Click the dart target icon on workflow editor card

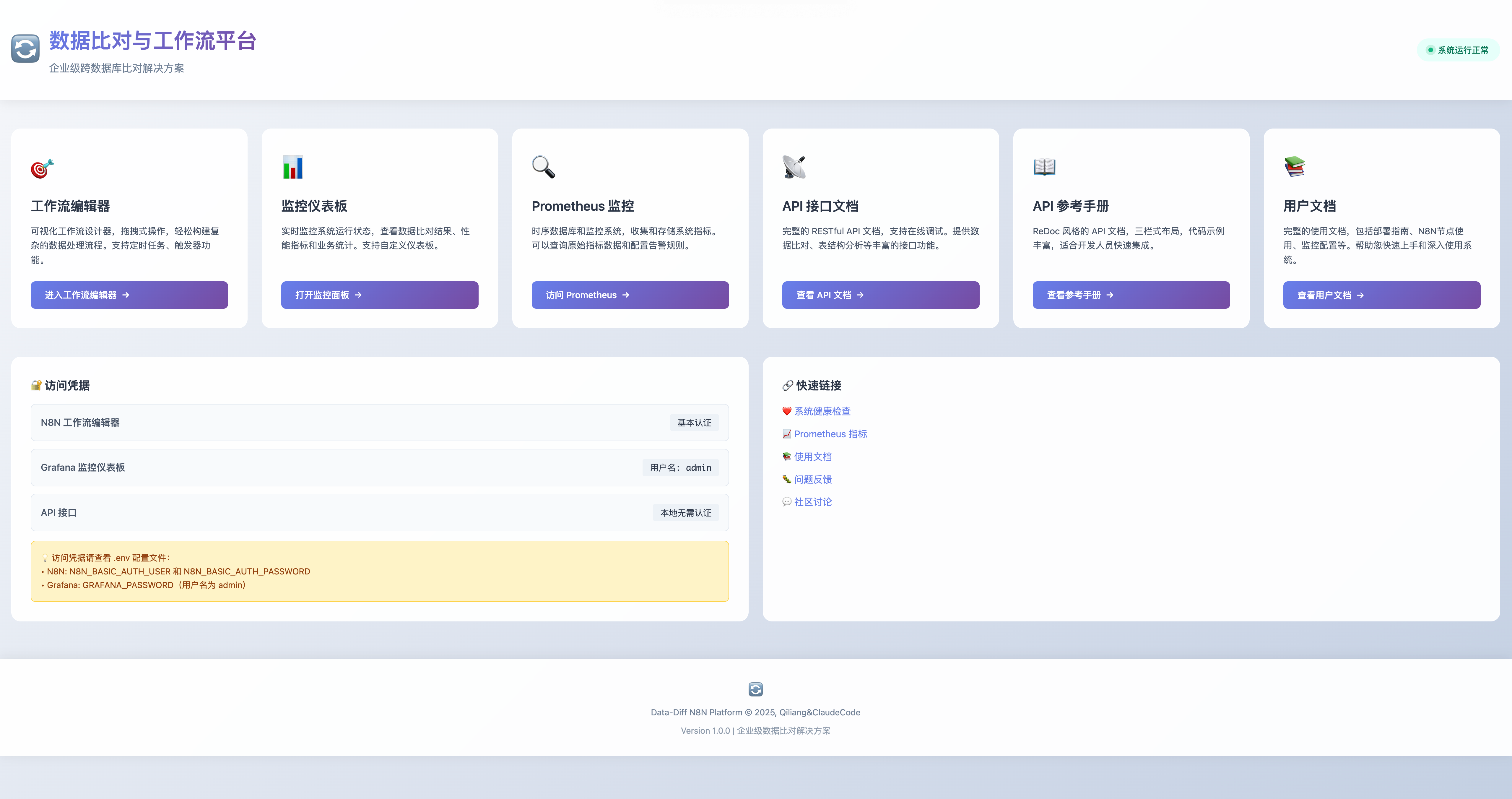point(42,168)
